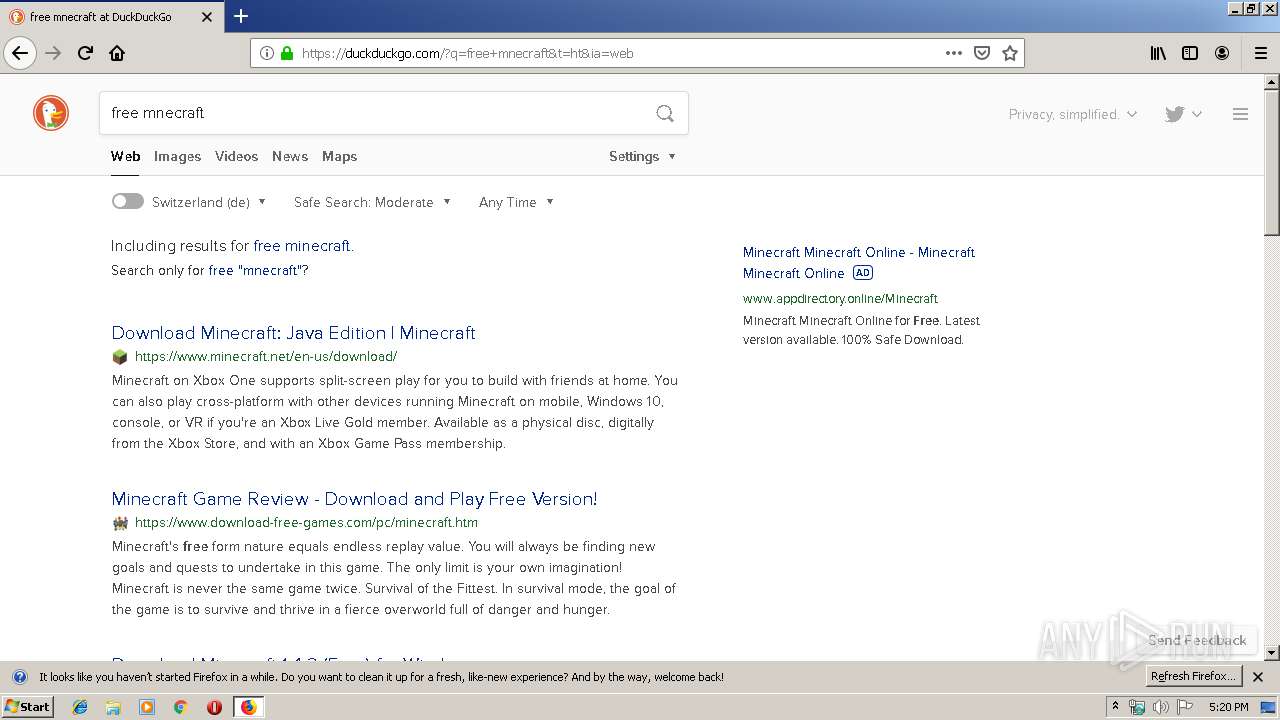
Task: Click the DuckDuckGo logo
Action: (51, 113)
